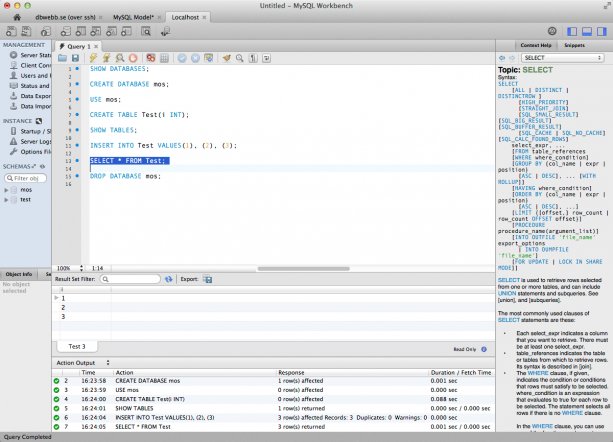Click the editor horizontal scrollbar
This screenshot has width=613, height=442.
coord(303,268)
